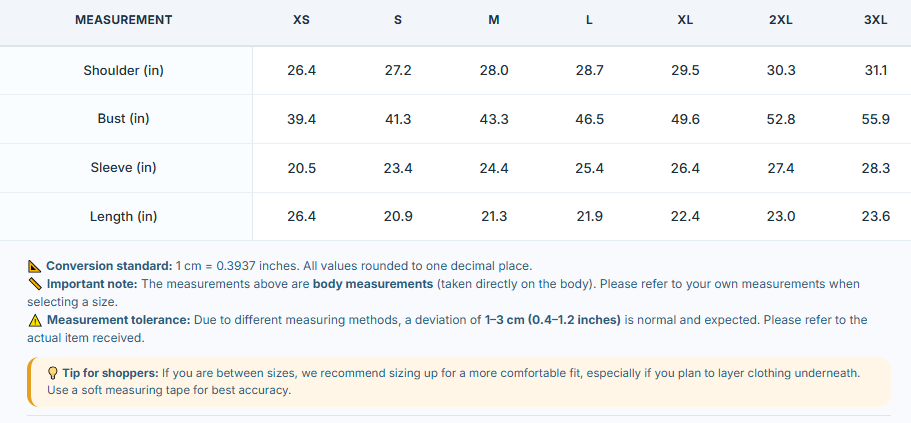Click the Length (in) row label
This screenshot has height=423, width=911.
coord(124,216)
